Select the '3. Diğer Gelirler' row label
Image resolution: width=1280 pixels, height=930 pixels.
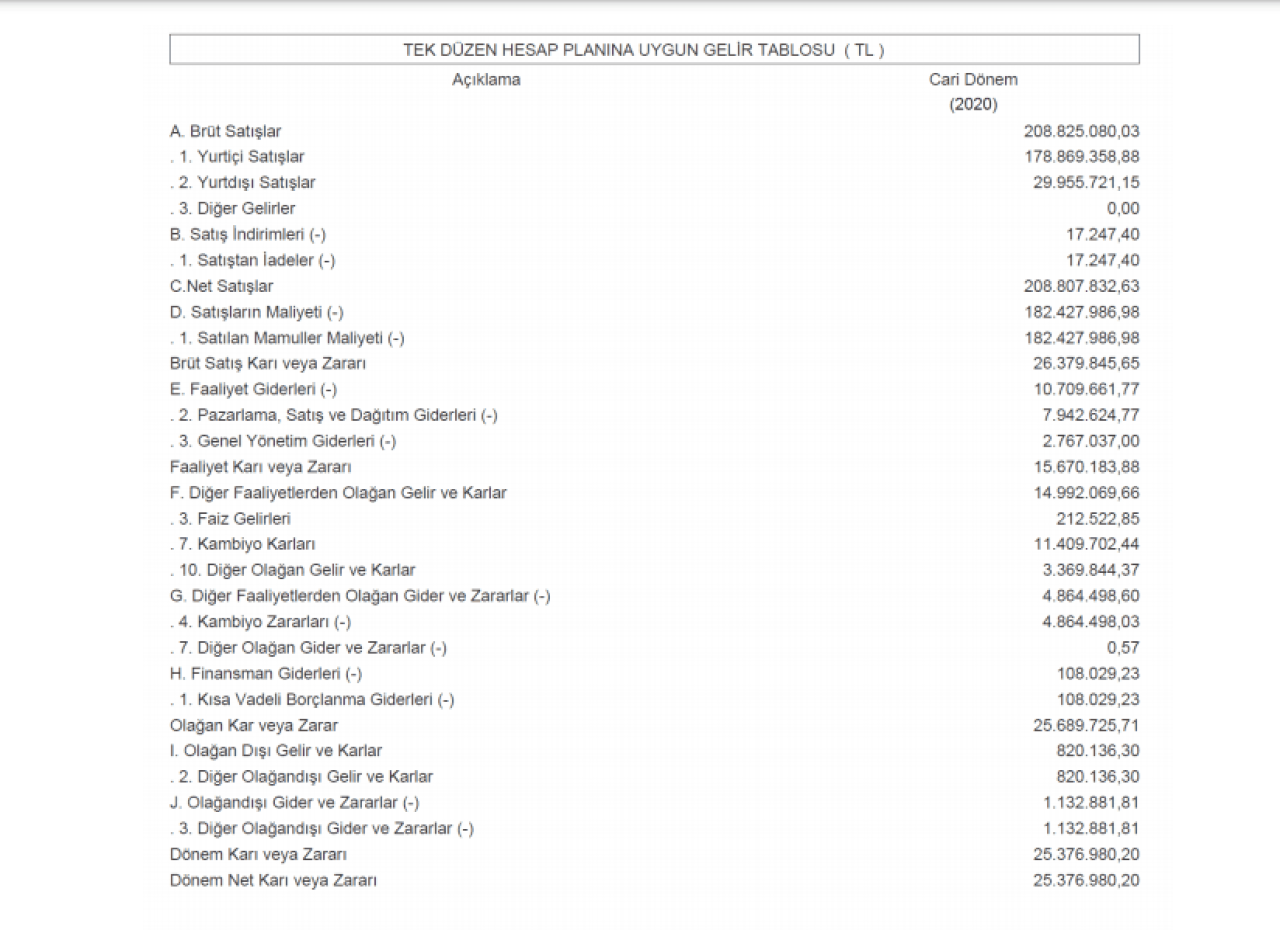pyautogui.click(x=233, y=209)
